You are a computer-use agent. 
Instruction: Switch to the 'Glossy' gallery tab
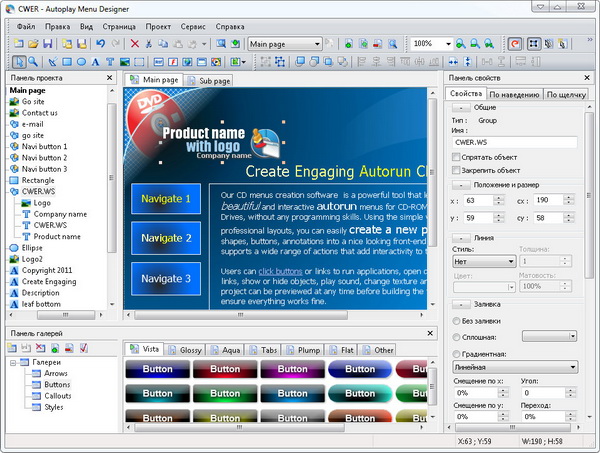185,350
